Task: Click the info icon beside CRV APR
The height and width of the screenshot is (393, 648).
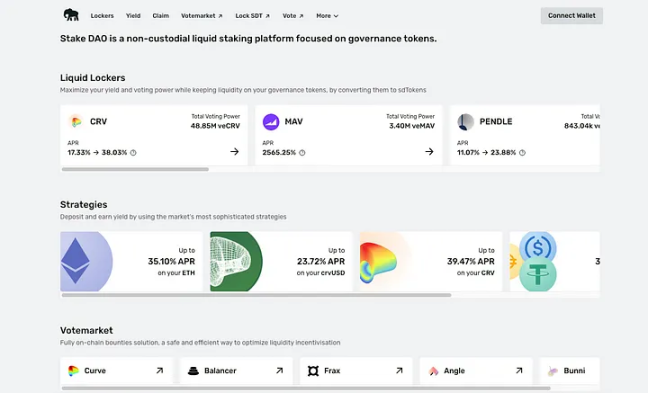Action: (133, 152)
